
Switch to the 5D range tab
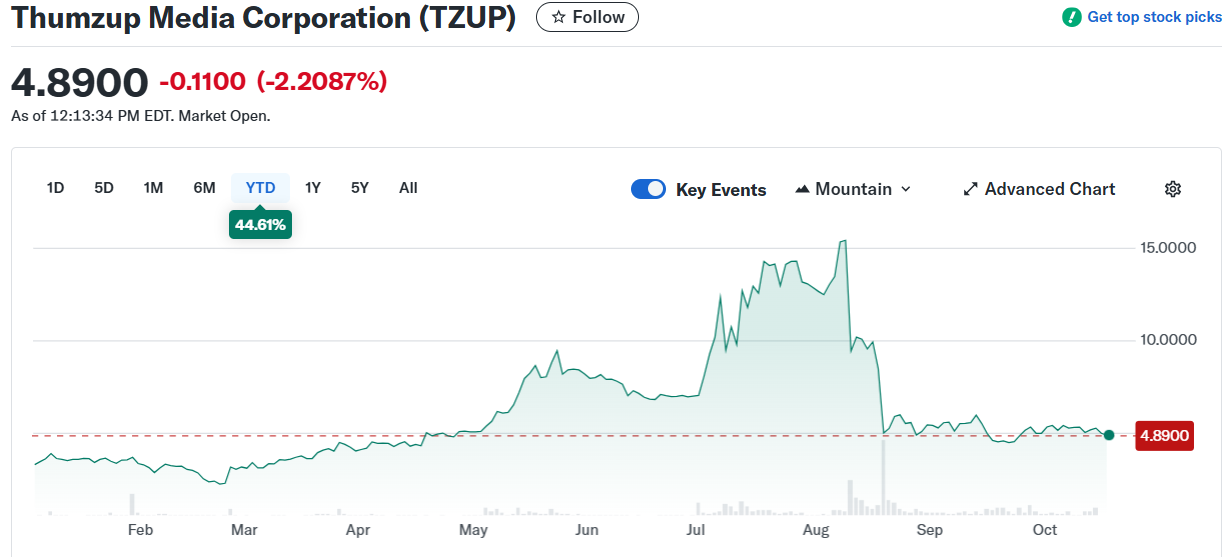104,188
